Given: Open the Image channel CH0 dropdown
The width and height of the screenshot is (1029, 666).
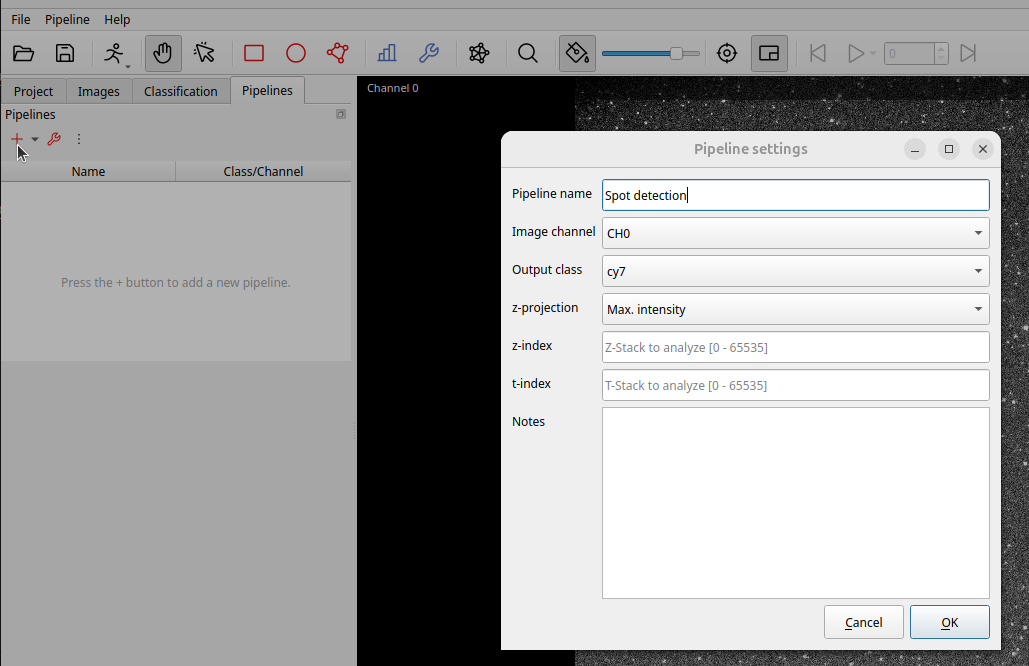Looking at the screenshot, I should pyautogui.click(x=795, y=233).
